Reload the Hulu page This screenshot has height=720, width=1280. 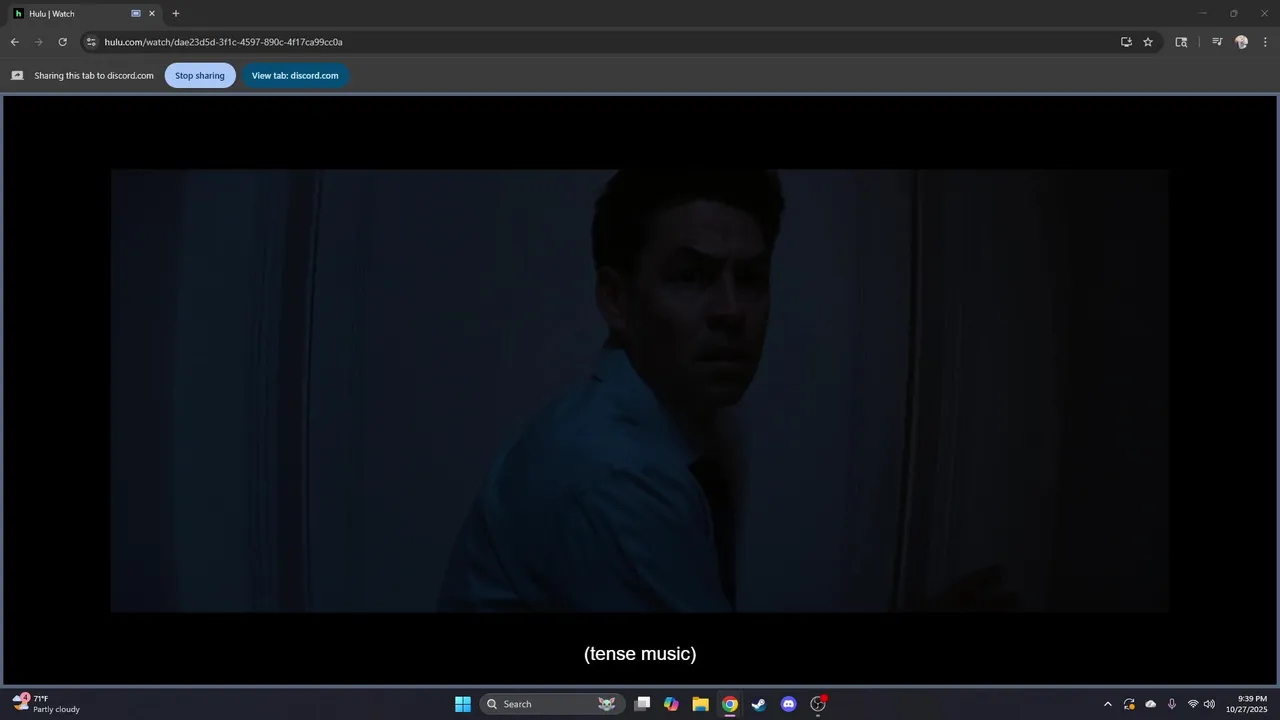(x=62, y=42)
